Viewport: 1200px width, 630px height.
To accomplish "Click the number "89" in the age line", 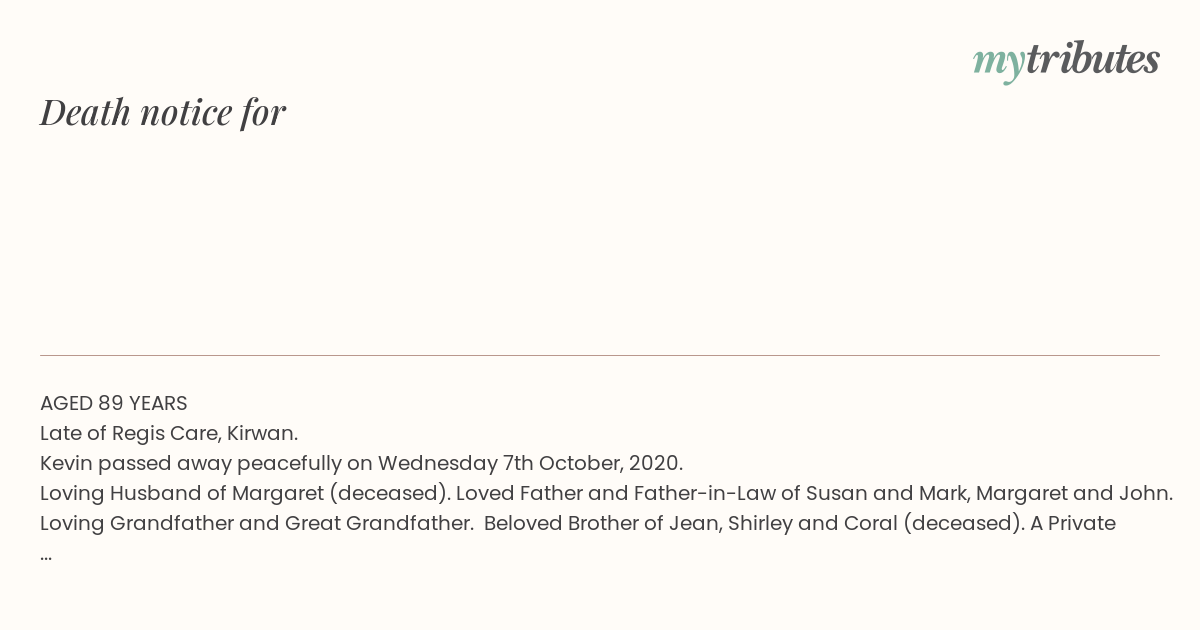I will [x=110, y=403].
